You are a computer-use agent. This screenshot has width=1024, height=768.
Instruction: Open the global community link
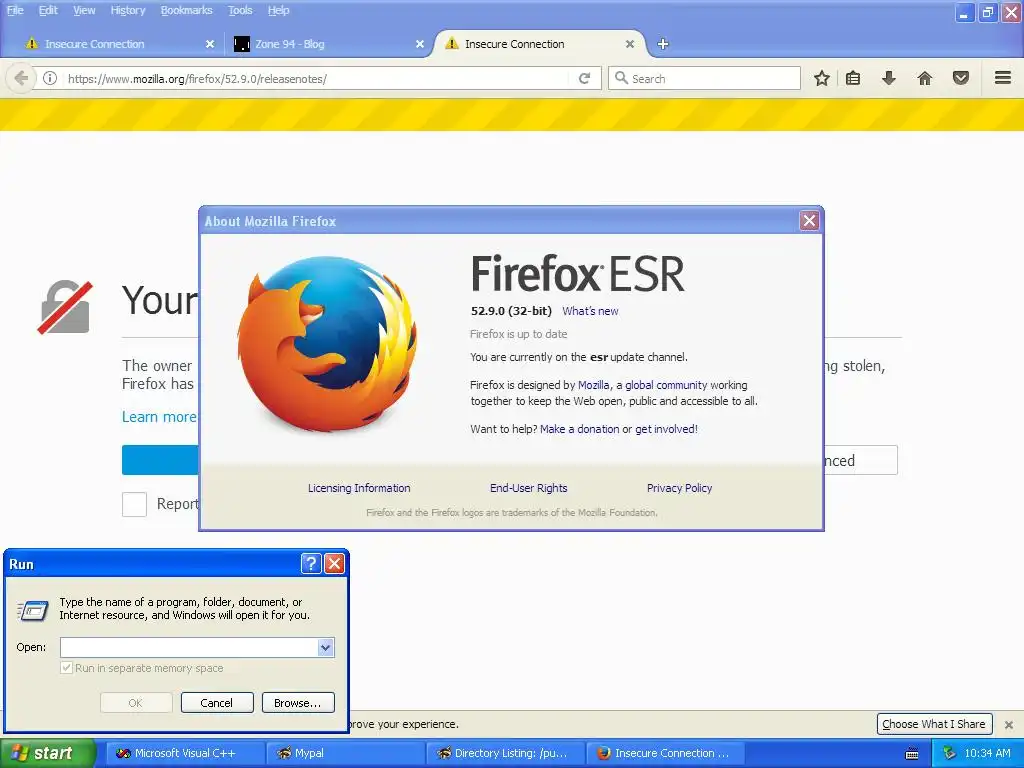[666, 385]
